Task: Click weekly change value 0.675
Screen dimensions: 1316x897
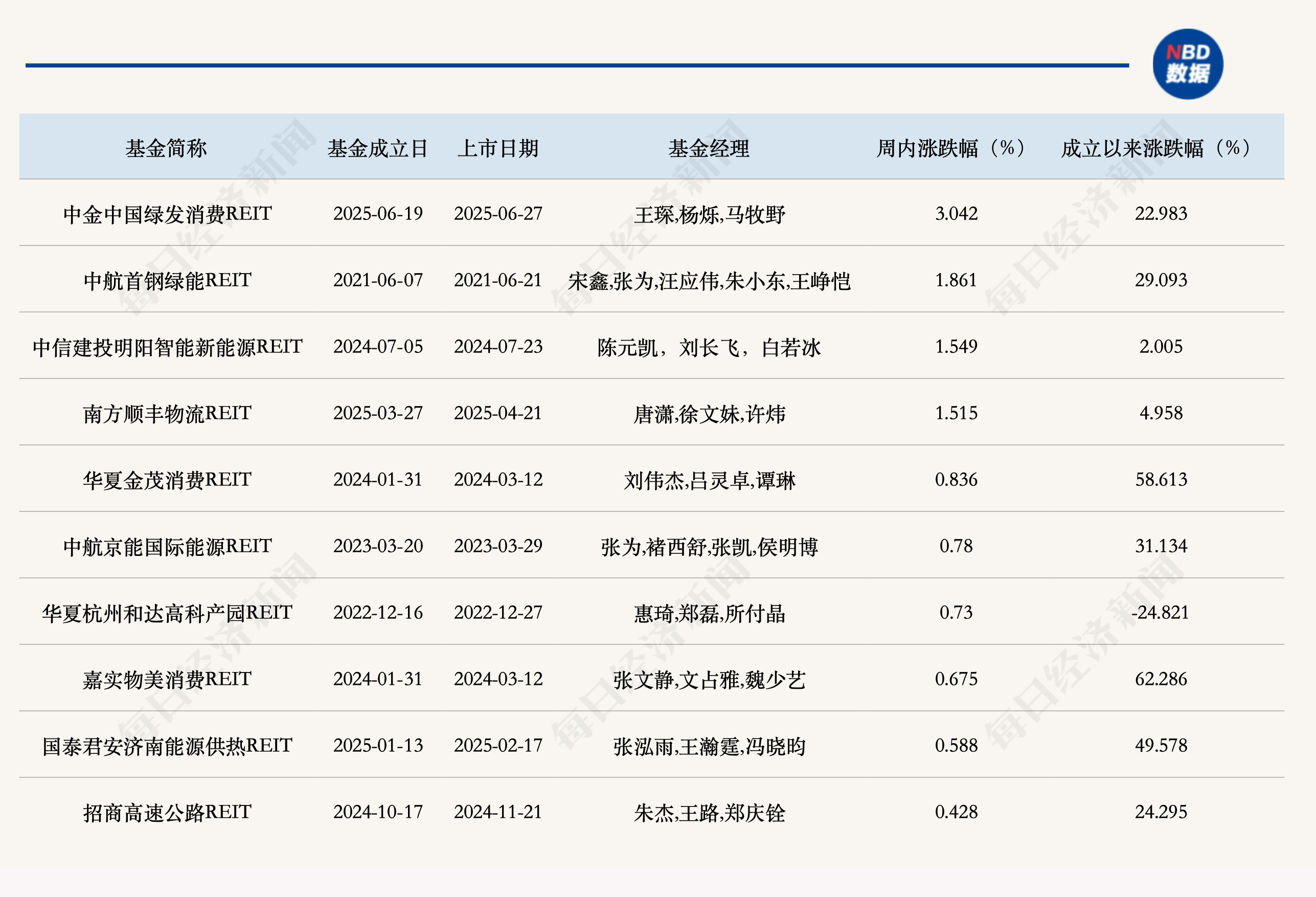Action: (957, 679)
